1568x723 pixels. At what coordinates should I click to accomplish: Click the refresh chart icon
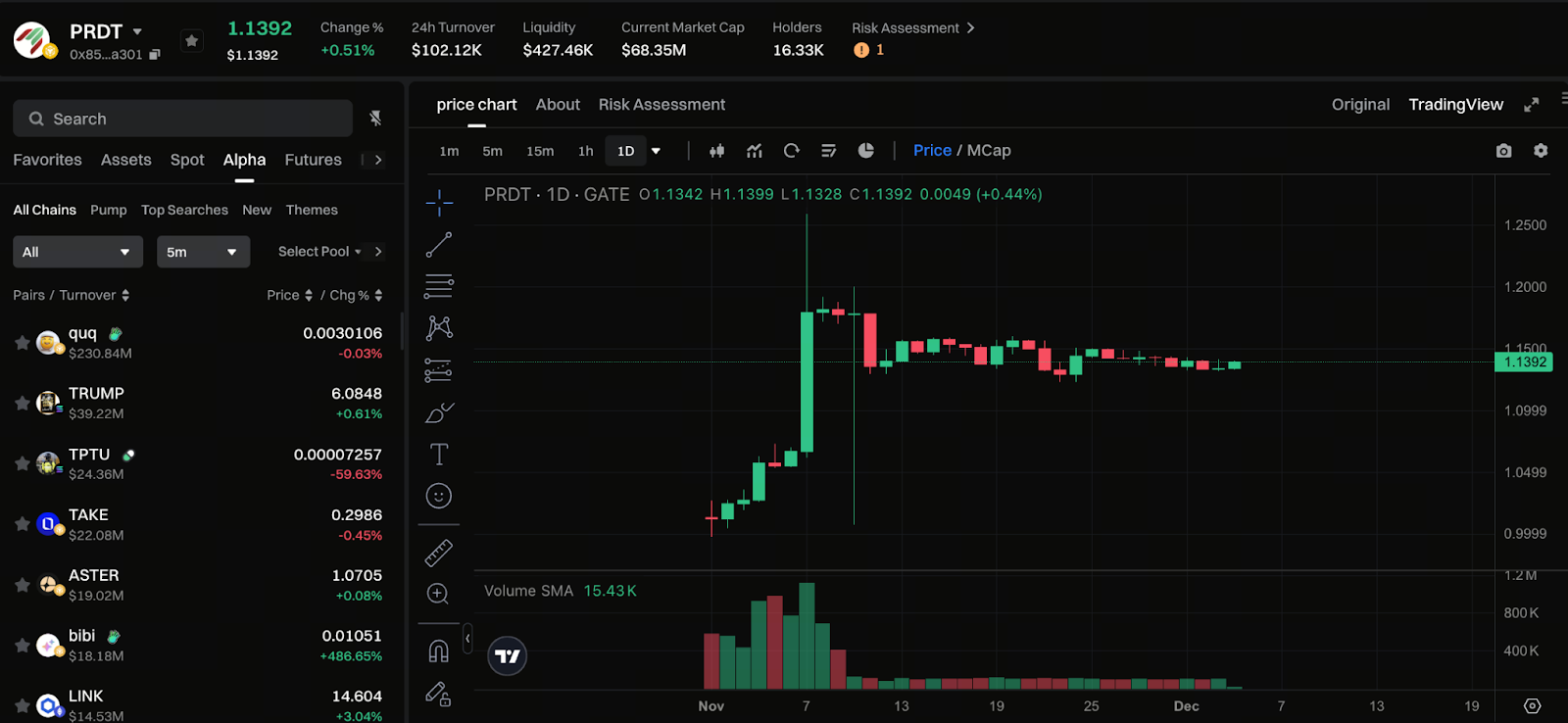point(792,151)
